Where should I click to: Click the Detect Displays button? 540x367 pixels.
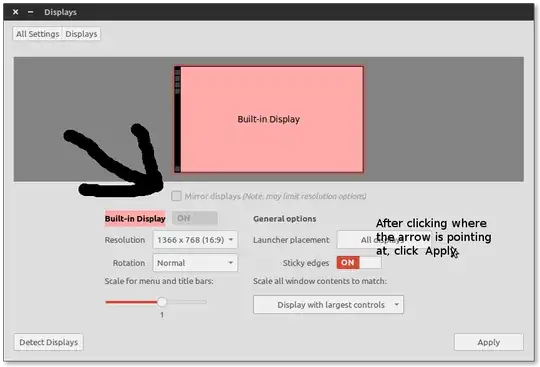tap(49, 342)
